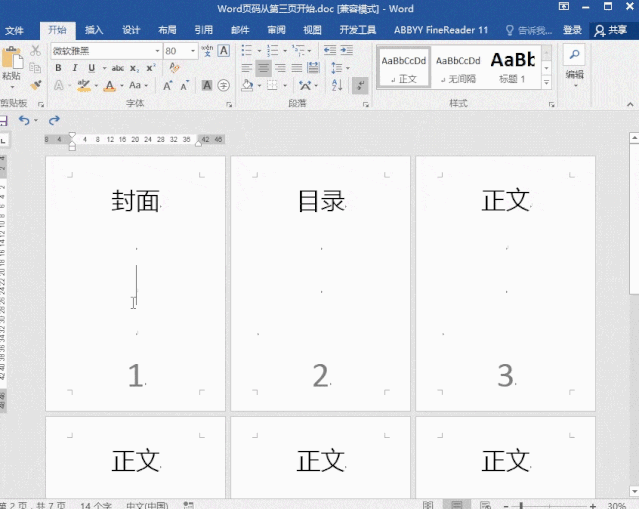Toggle Underline formatting
This screenshot has width=639, height=509.
coord(92,68)
